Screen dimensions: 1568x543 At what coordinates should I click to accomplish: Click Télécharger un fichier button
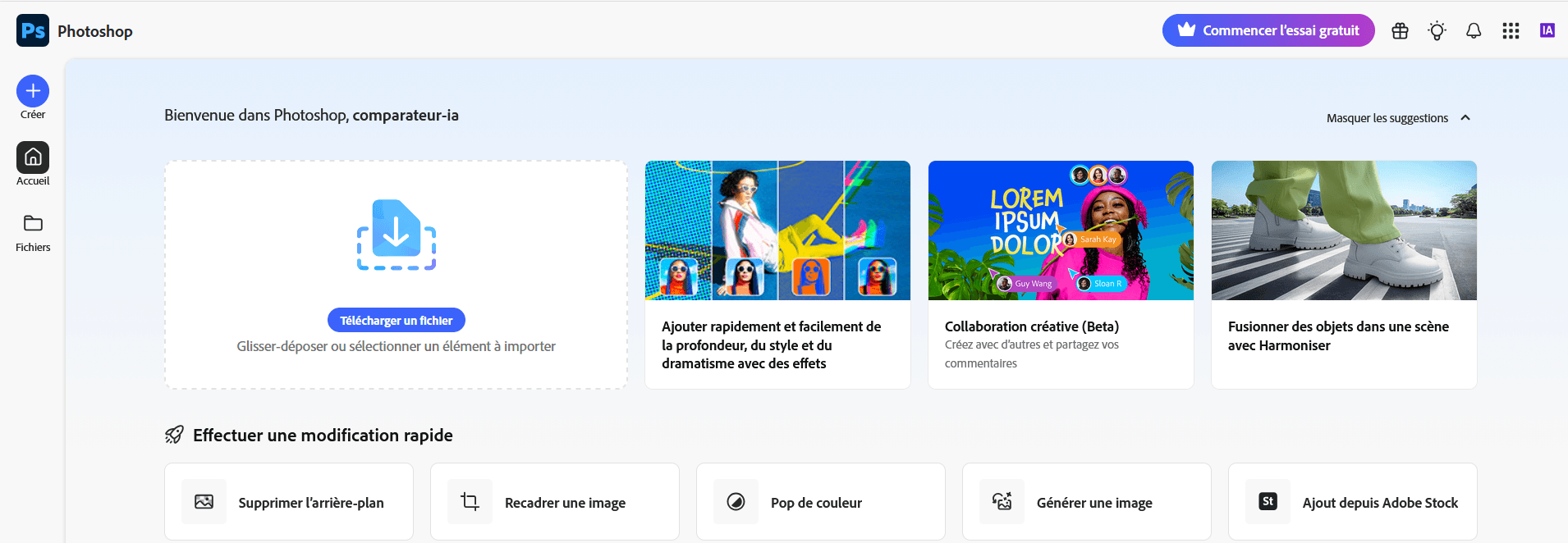pos(397,321)
